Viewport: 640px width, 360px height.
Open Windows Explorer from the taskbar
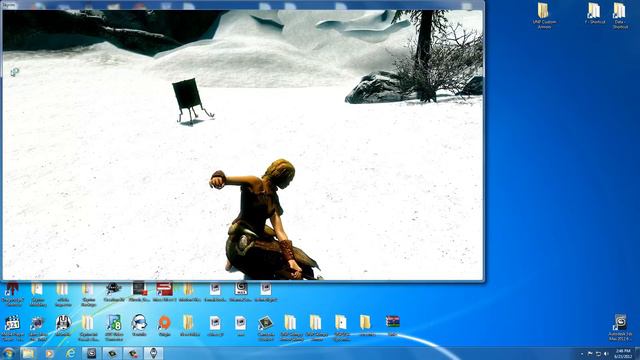pyautogui.click(x=28, y=353)
